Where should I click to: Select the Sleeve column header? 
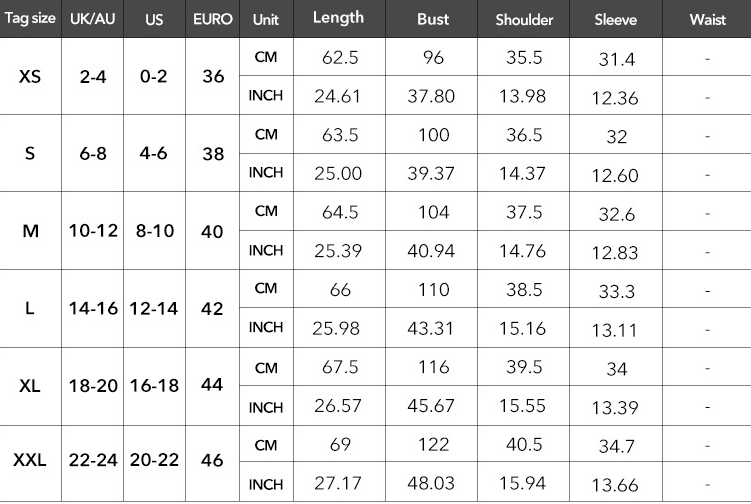[x=615, y=19]
